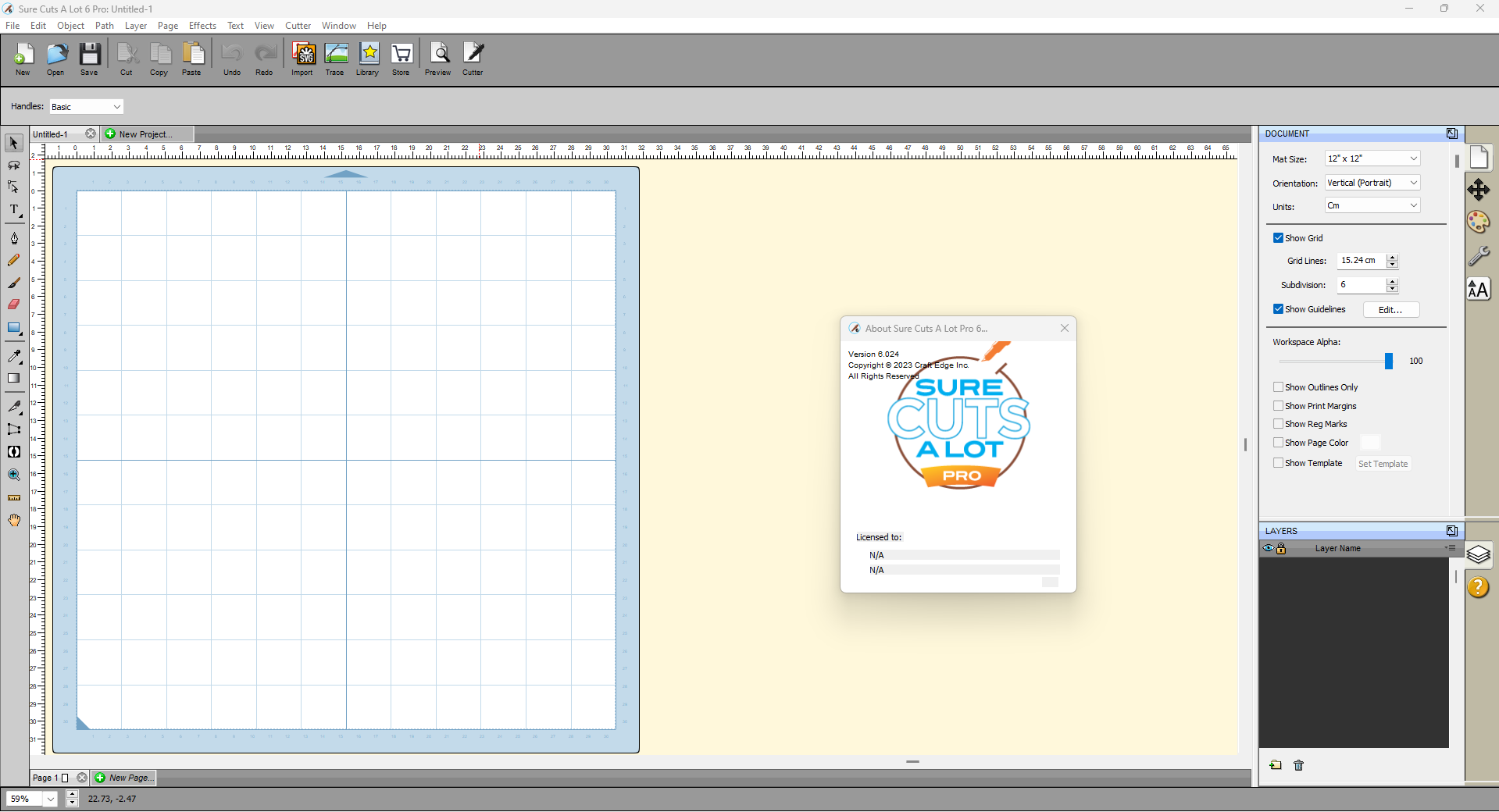Click the Grid Lines value field
The height and width of the screenshot is (812, 1499).
coord(1362,261)
